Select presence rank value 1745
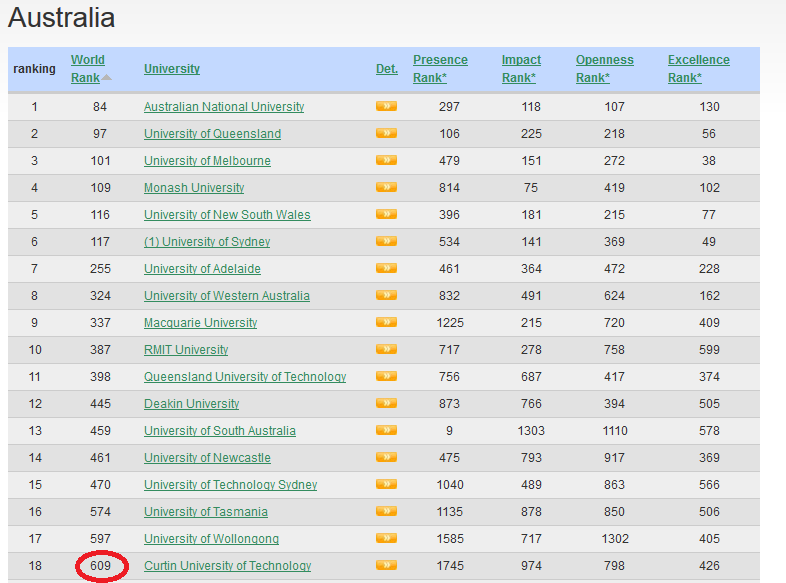786x583 pixels. pos(450,566)
